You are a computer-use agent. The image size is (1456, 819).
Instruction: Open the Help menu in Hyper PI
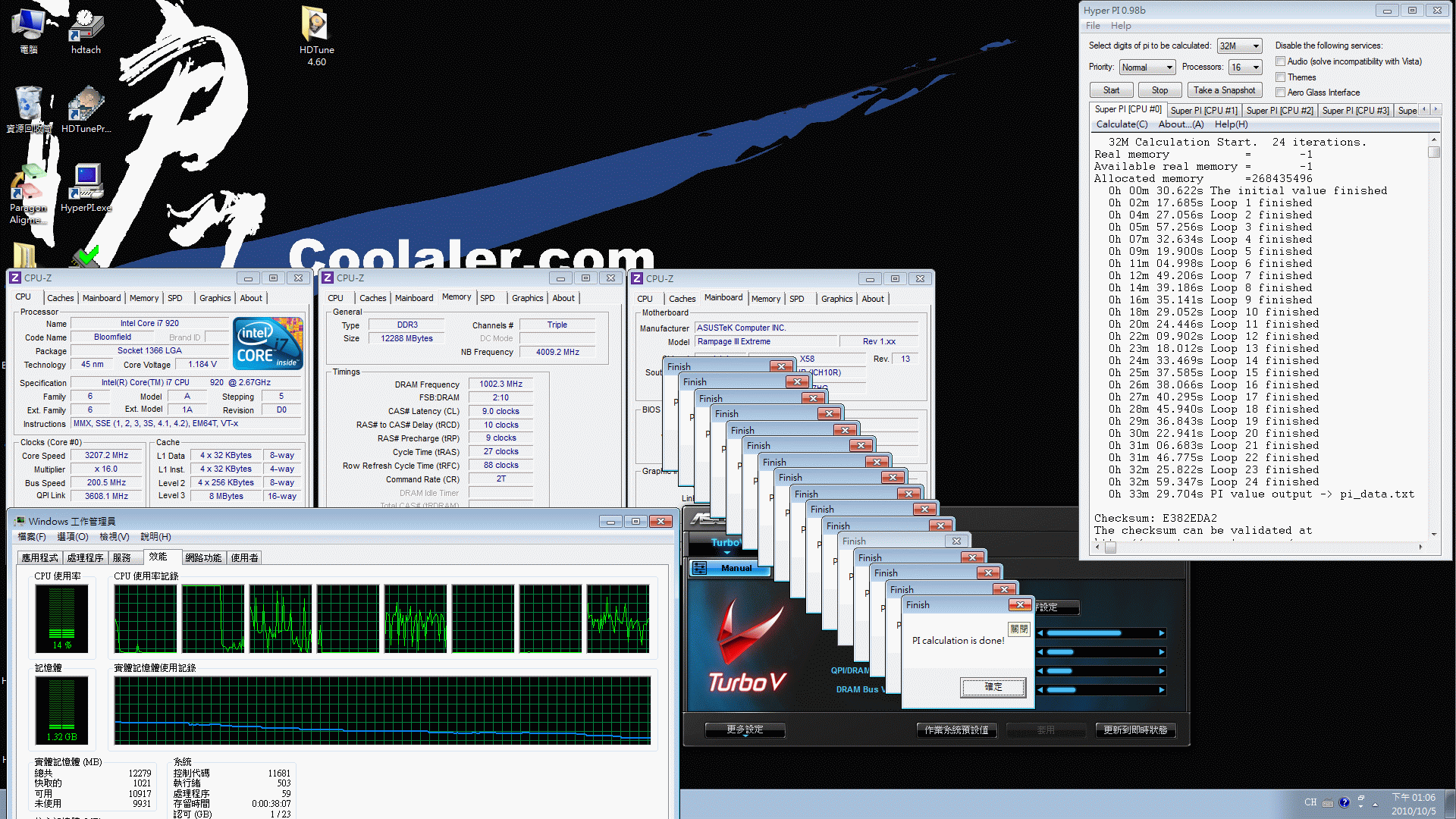pos(1121,26)
